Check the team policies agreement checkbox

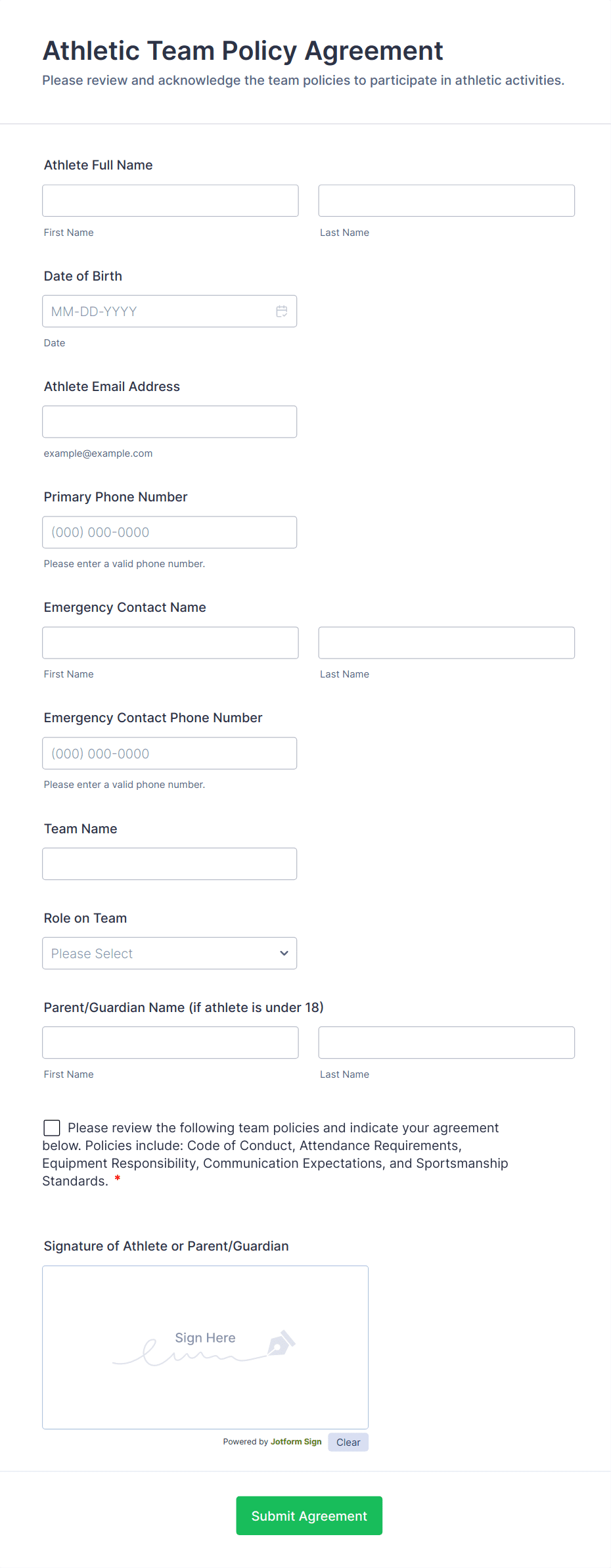coord(52,1128)
